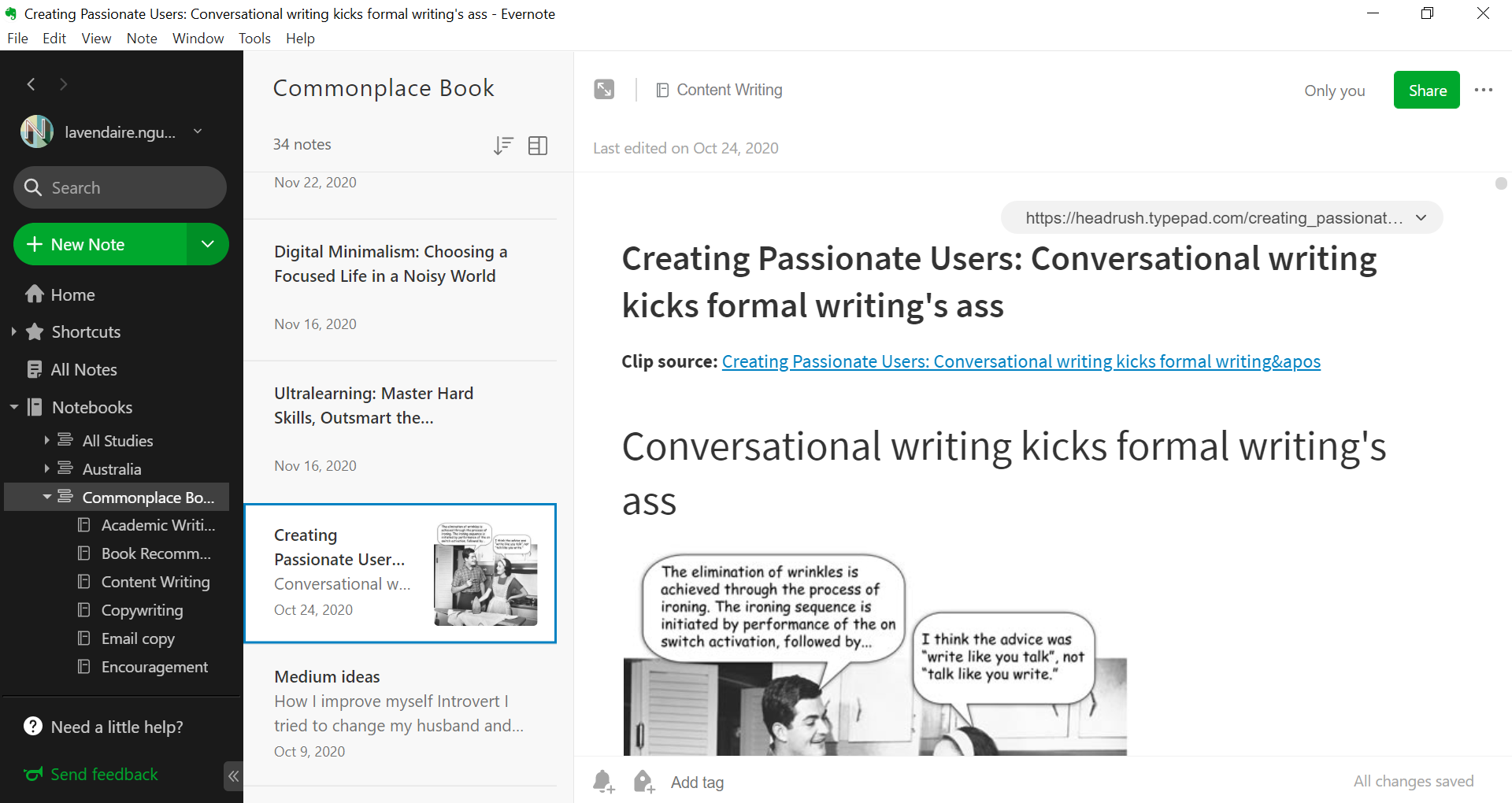Click the notebook icon beside Content Writing

[x=662, y=91]
